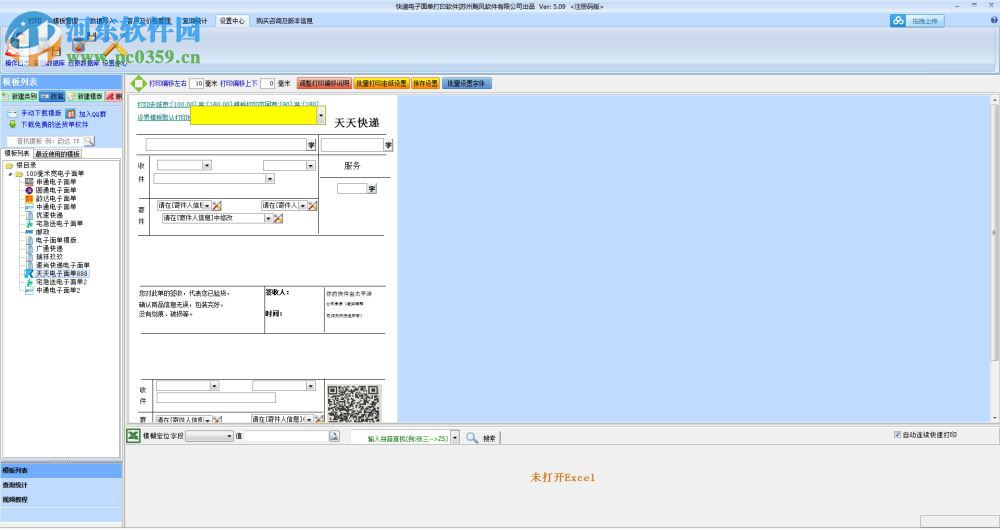The width and height of the screenshot is (1000, 529).
Task: Select 申通电子面单 template in tree
Action: coord(55,182)
